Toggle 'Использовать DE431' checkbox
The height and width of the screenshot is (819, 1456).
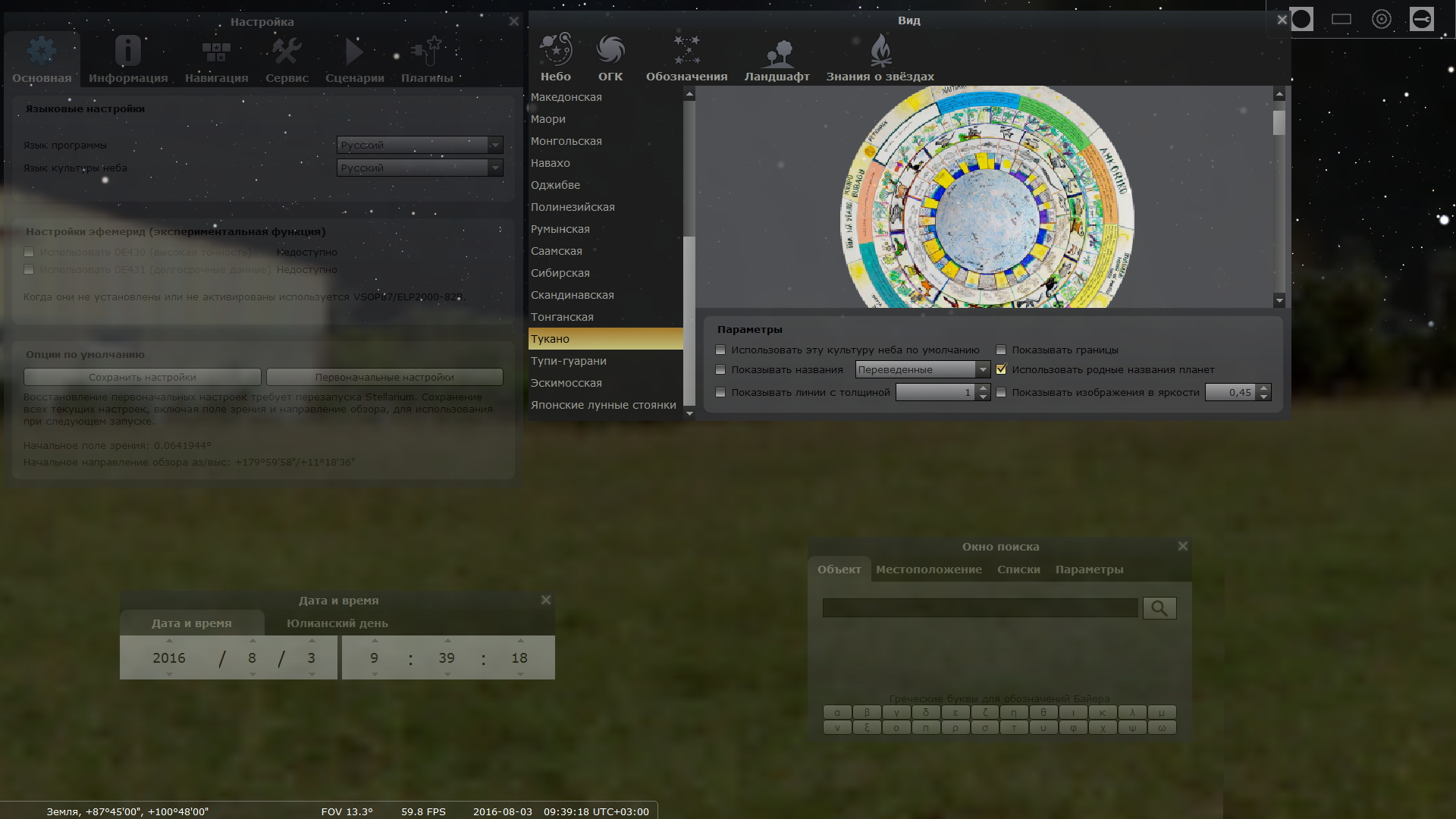point(29,269)
